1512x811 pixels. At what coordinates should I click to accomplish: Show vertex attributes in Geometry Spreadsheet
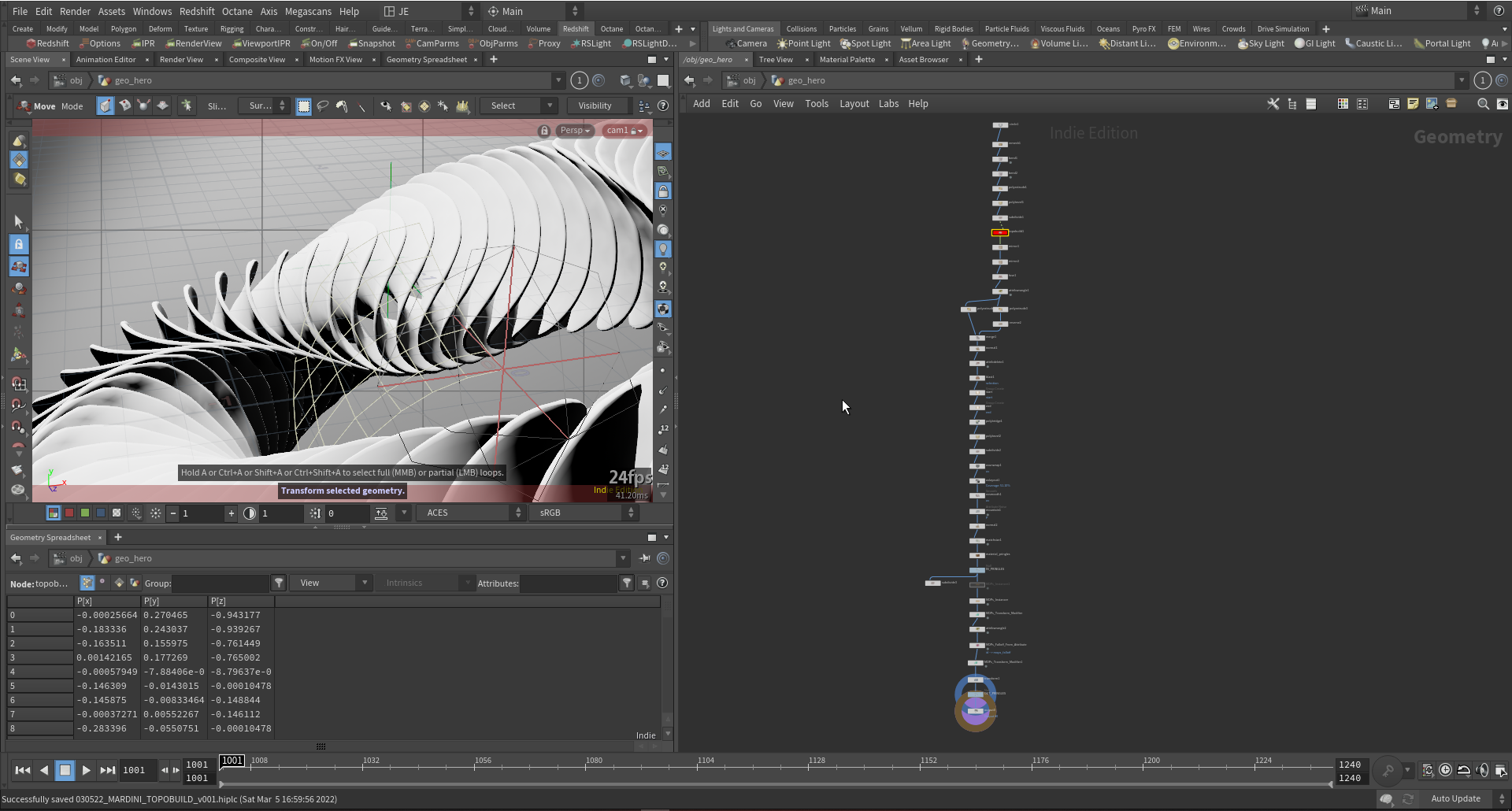(102, 583)
